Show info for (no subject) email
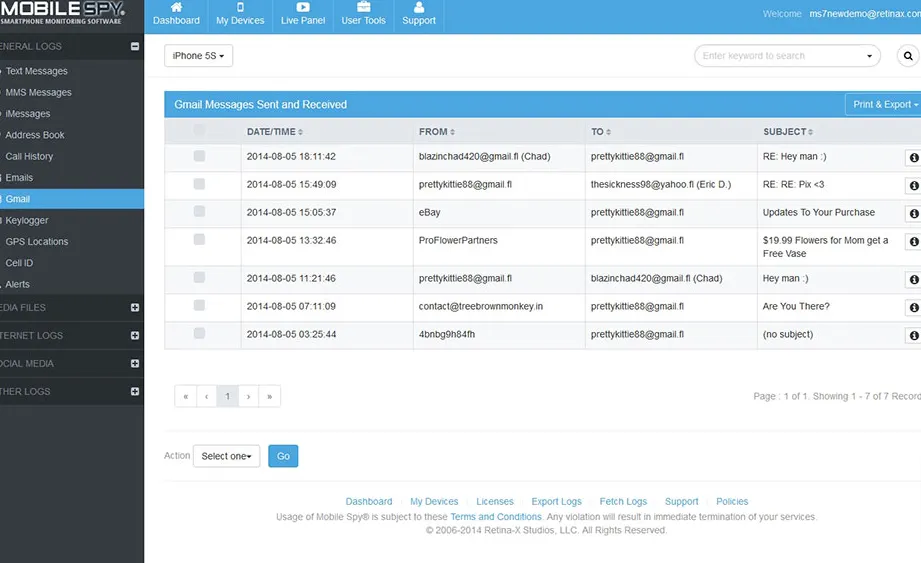The image size is (921, 563). coord(913,335)
